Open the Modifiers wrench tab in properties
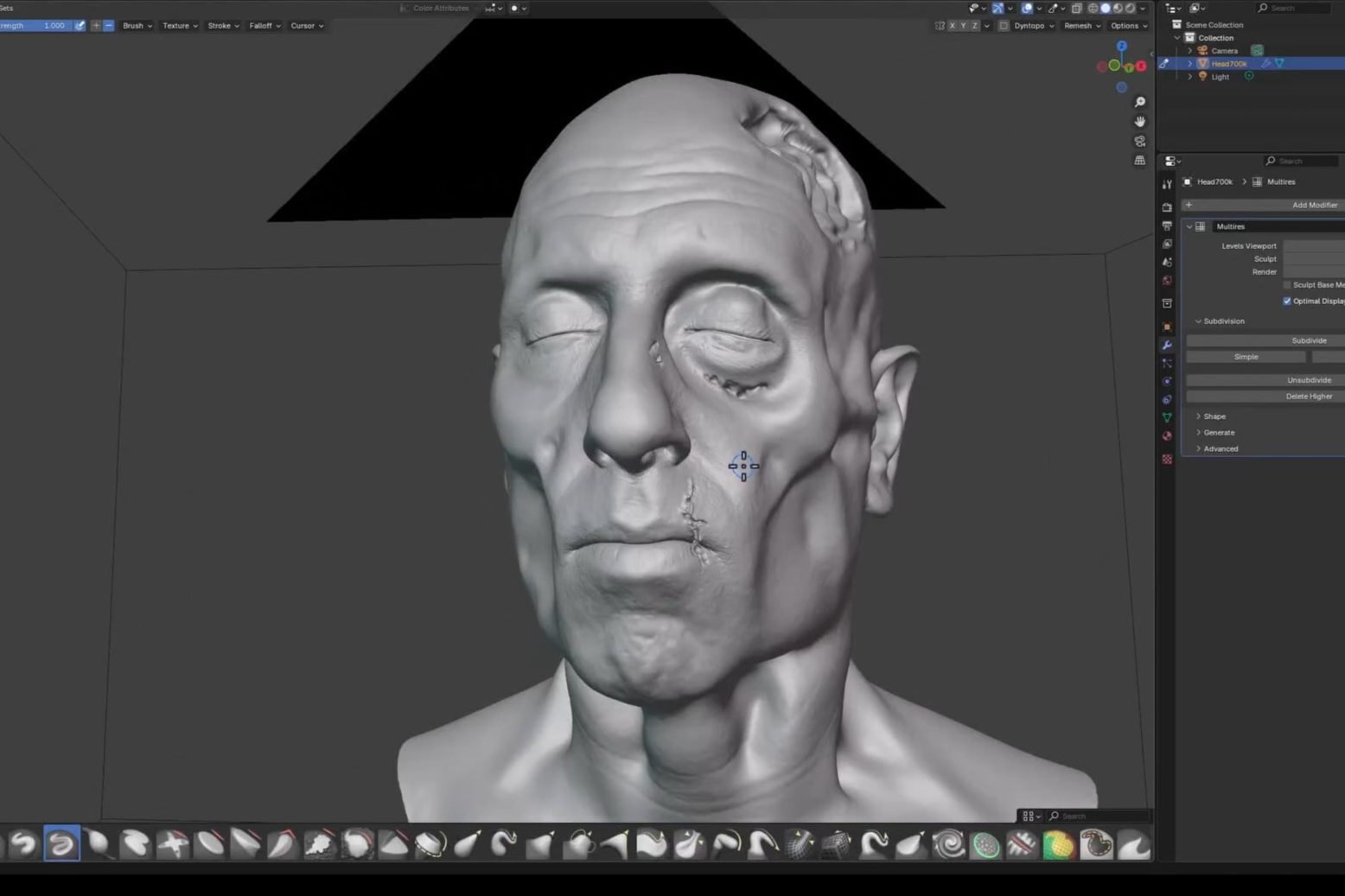 pyautogui.click(x=1167, y=346)
